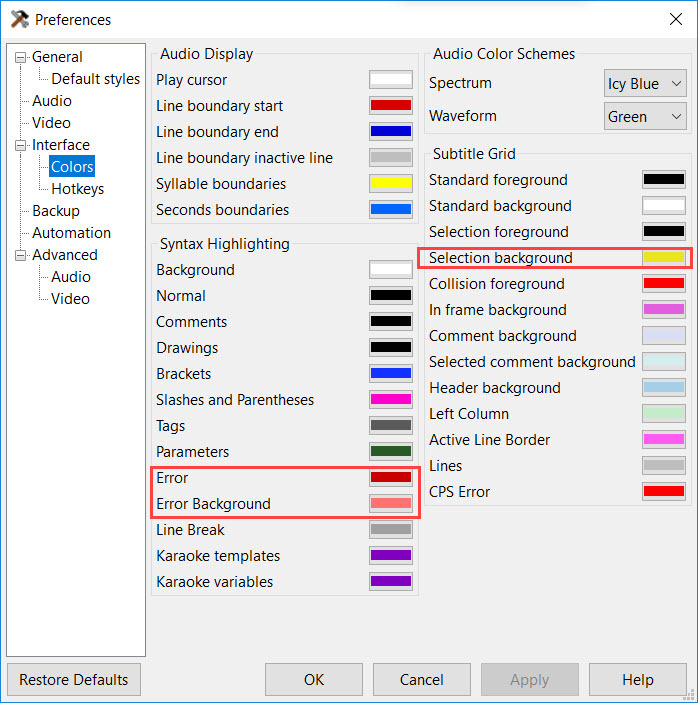
Task: Open the Karaoke templates purple swatch
Action: pyautogui.click(x=390, y=555)
